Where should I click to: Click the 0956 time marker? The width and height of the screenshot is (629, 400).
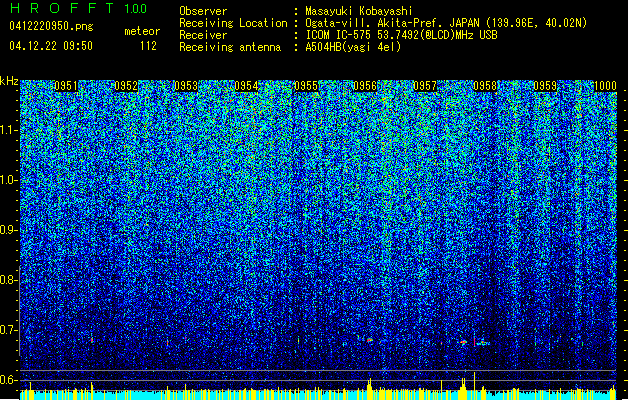tap(365, 86)
